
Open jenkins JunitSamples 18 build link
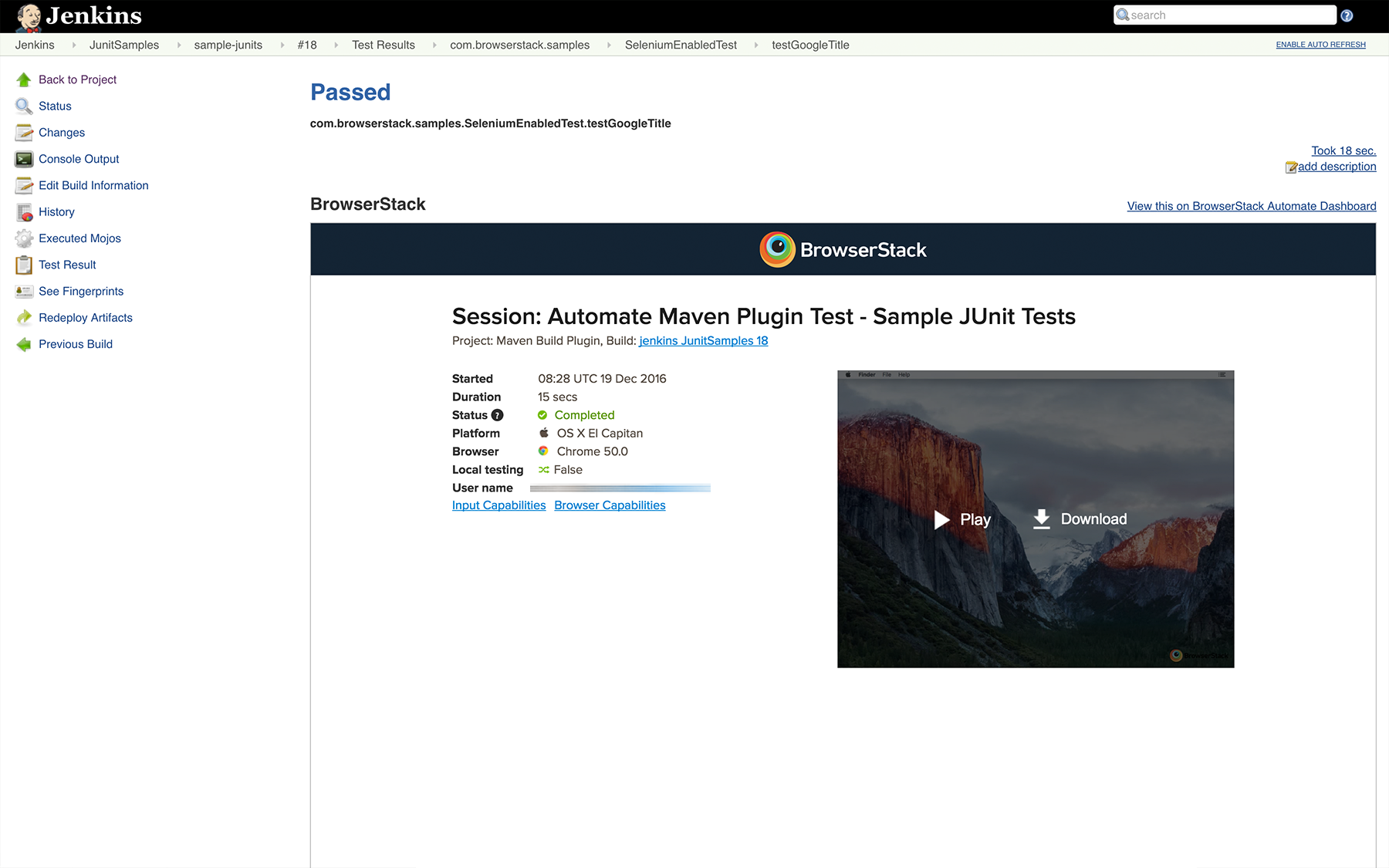point(704,341)
